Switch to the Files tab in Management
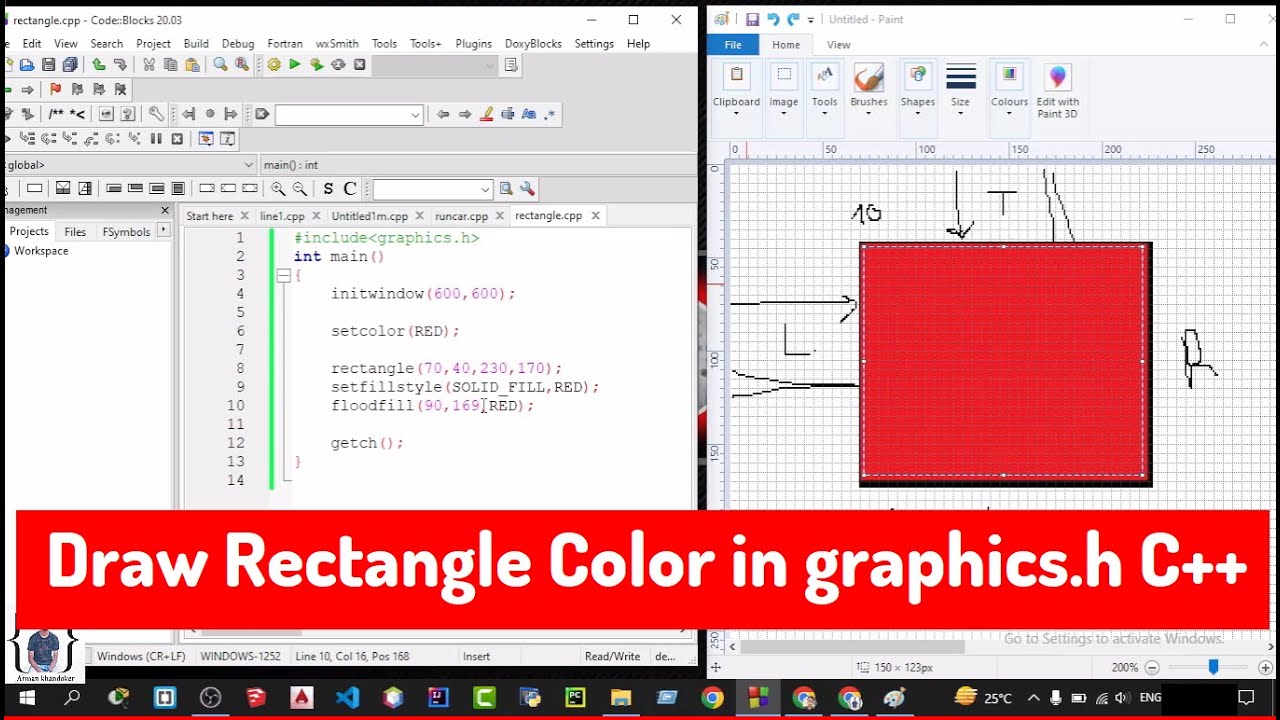 [x=75, y=231]
